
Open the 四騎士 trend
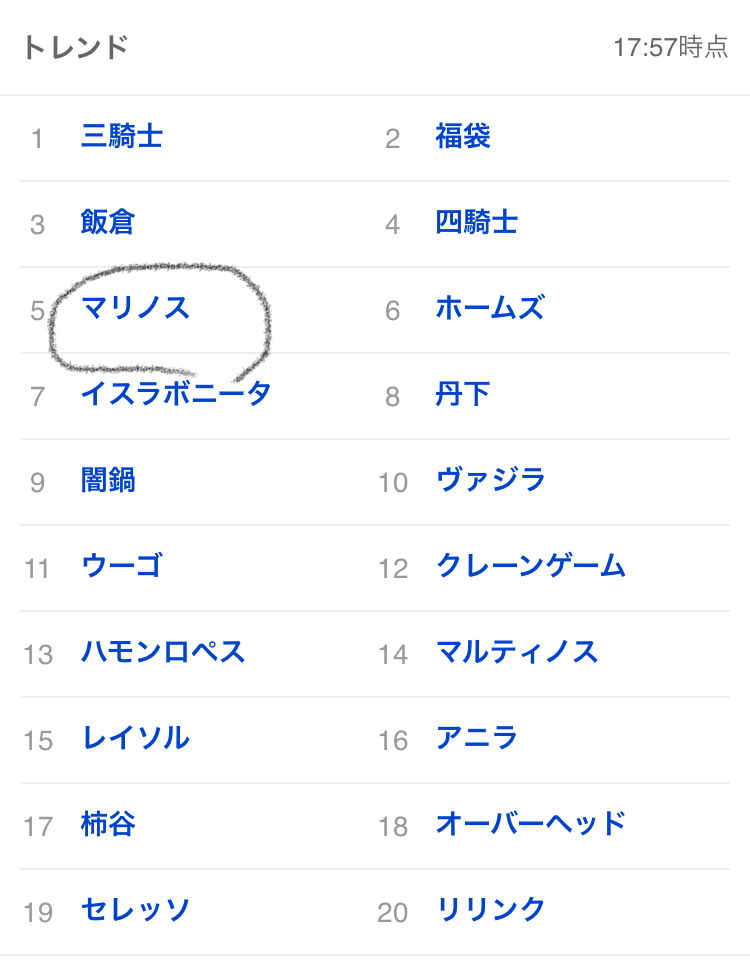click(x=477, y=222)
